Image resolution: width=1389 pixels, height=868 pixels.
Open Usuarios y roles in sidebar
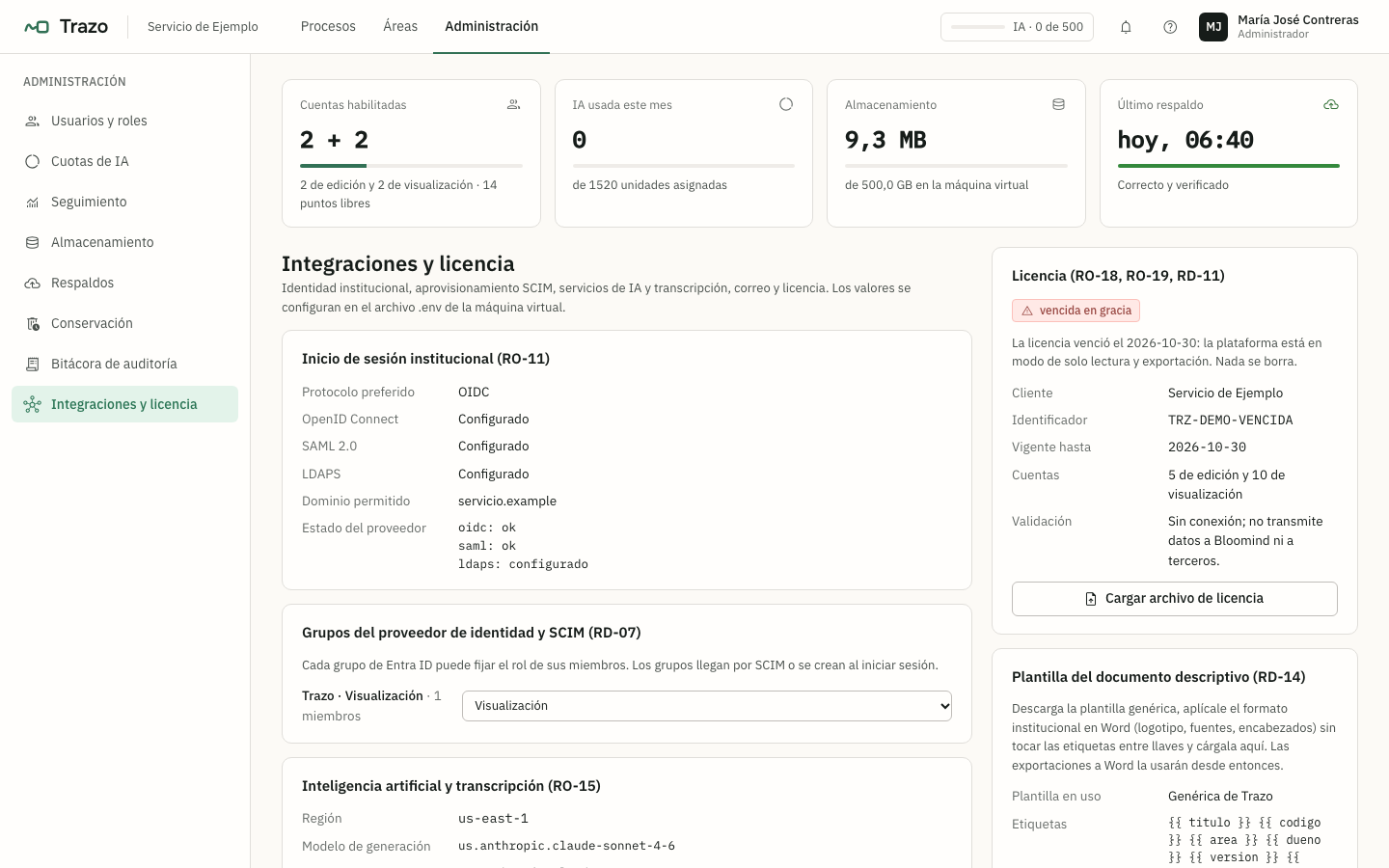125,122
